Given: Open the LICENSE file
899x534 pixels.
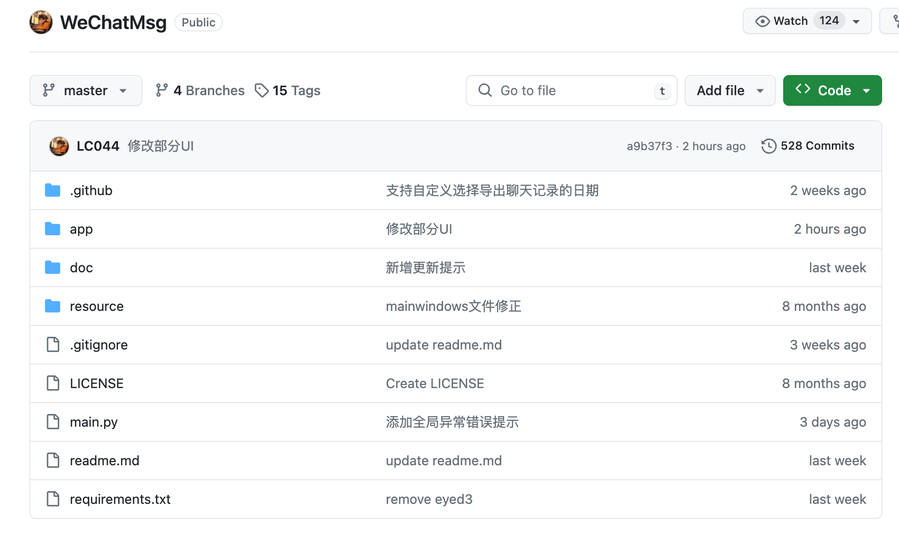Looking at the screenshot, I should click(x=97, y=383).
